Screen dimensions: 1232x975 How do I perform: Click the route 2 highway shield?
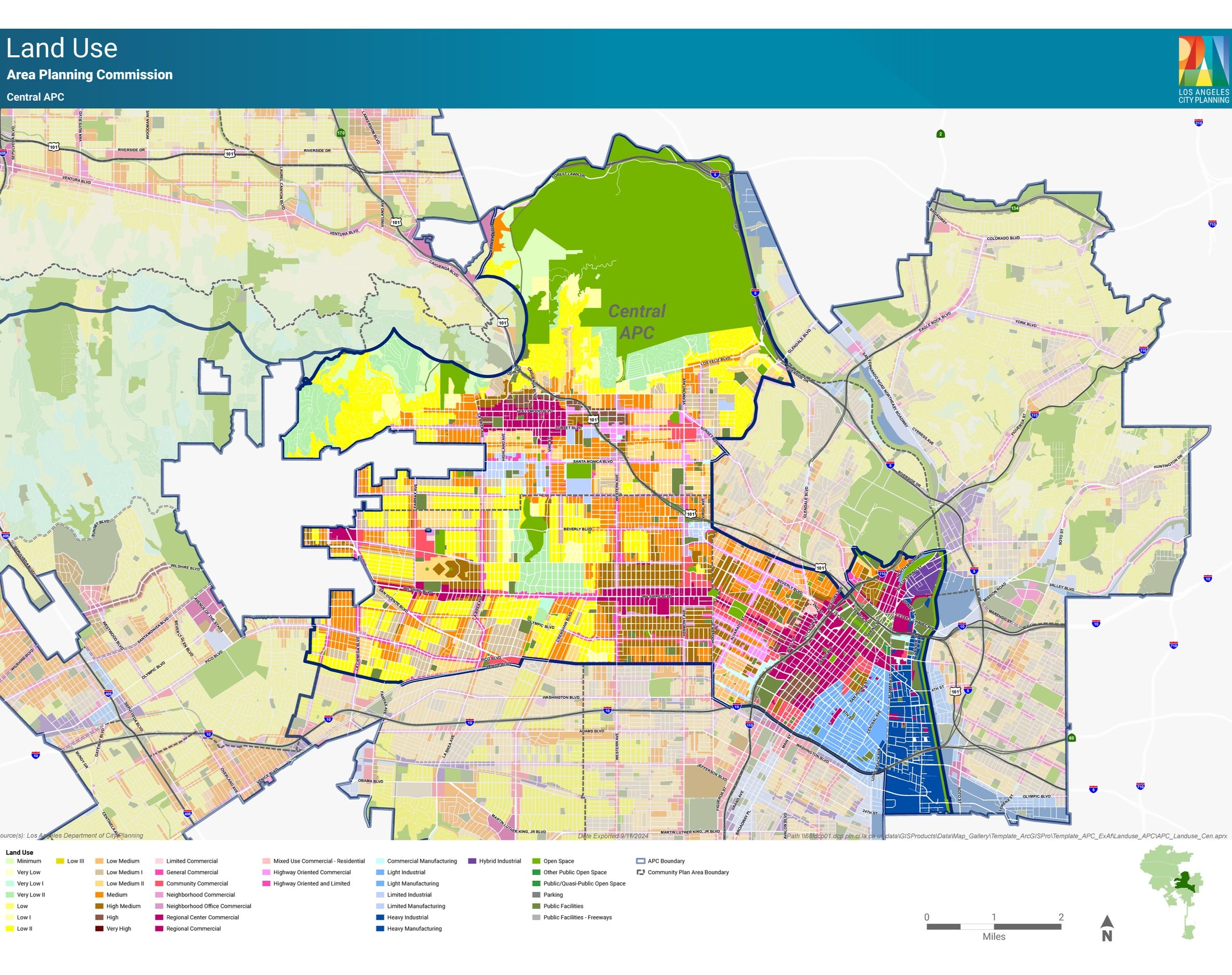941,134
